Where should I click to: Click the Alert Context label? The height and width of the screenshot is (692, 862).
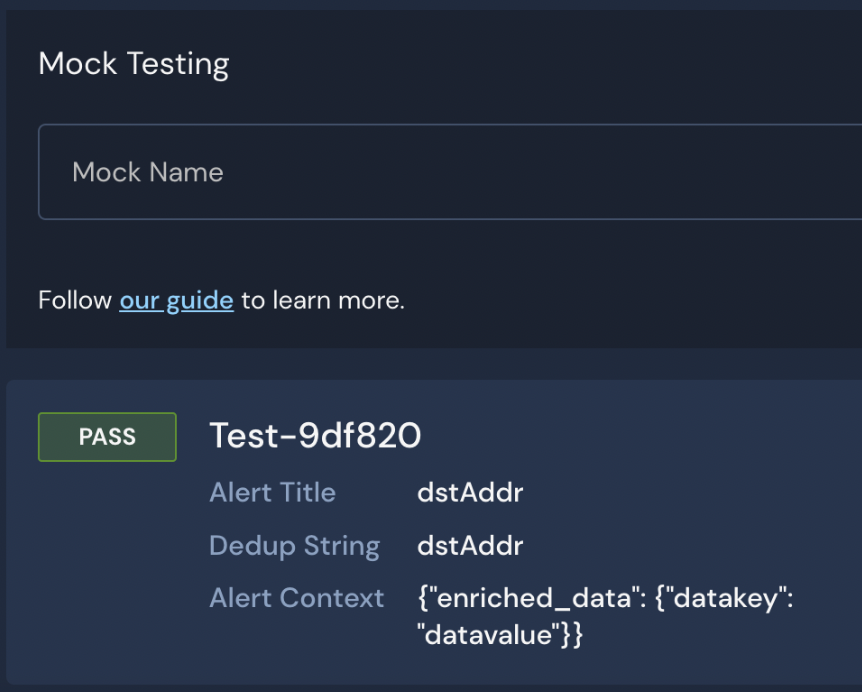coord(296,597)
